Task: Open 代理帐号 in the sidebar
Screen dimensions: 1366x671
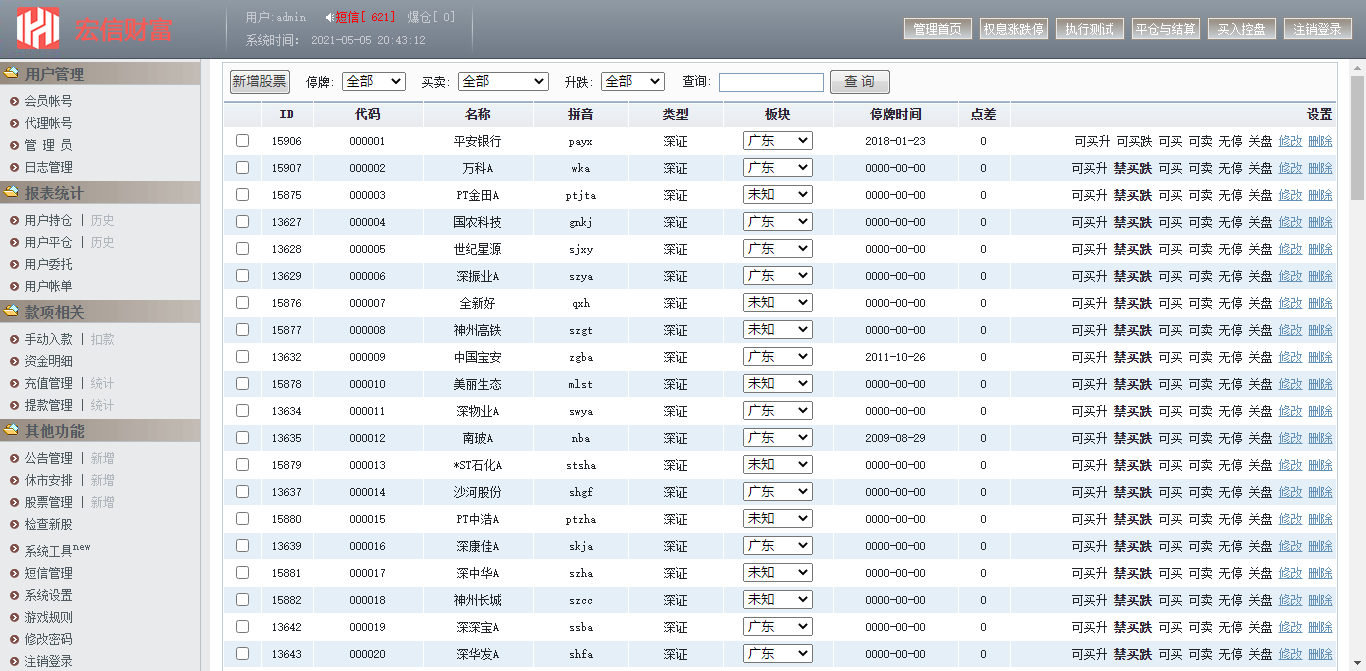Action: pyautogui.click(x=48, y=123)
